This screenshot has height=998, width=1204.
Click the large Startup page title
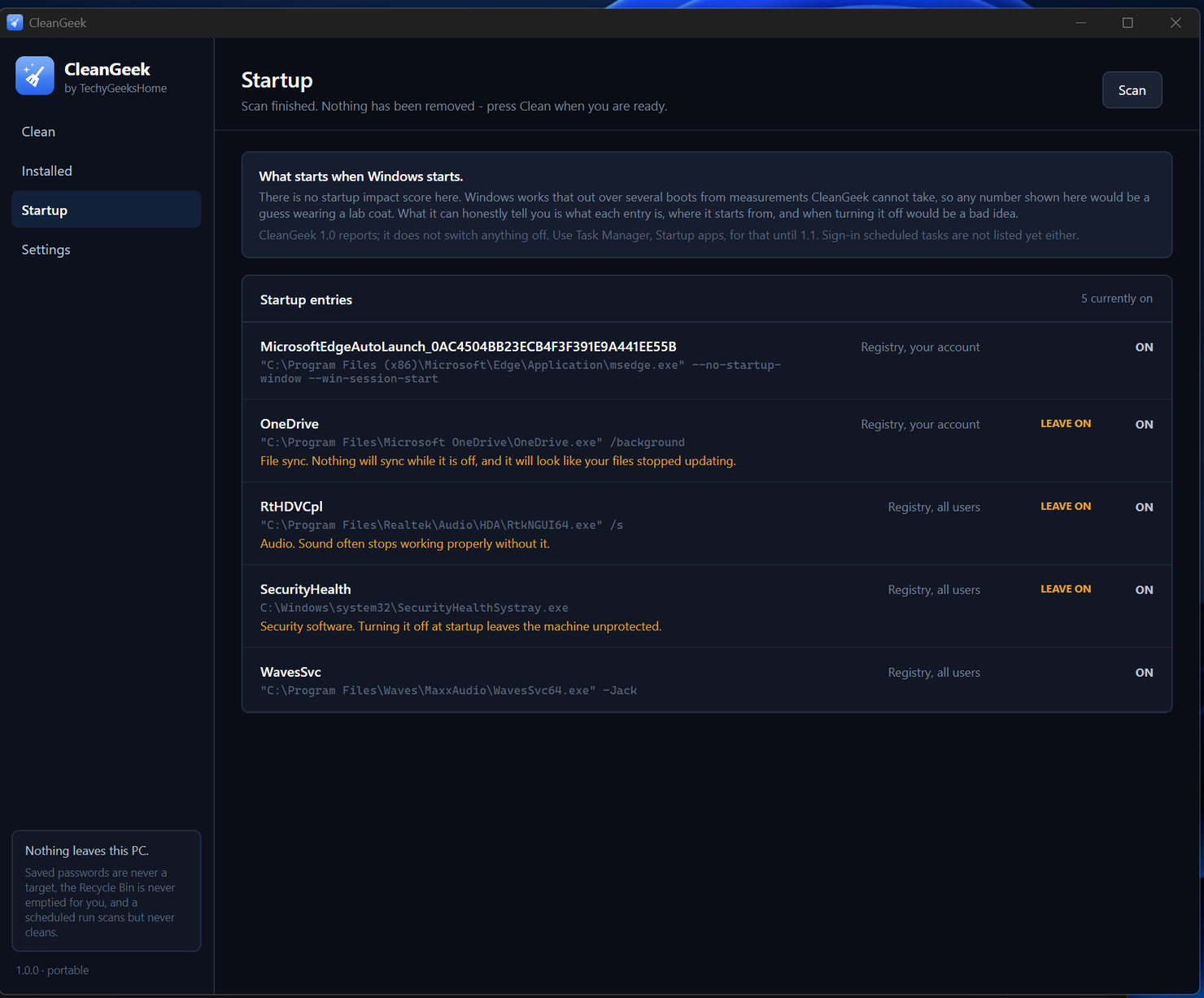277,80
